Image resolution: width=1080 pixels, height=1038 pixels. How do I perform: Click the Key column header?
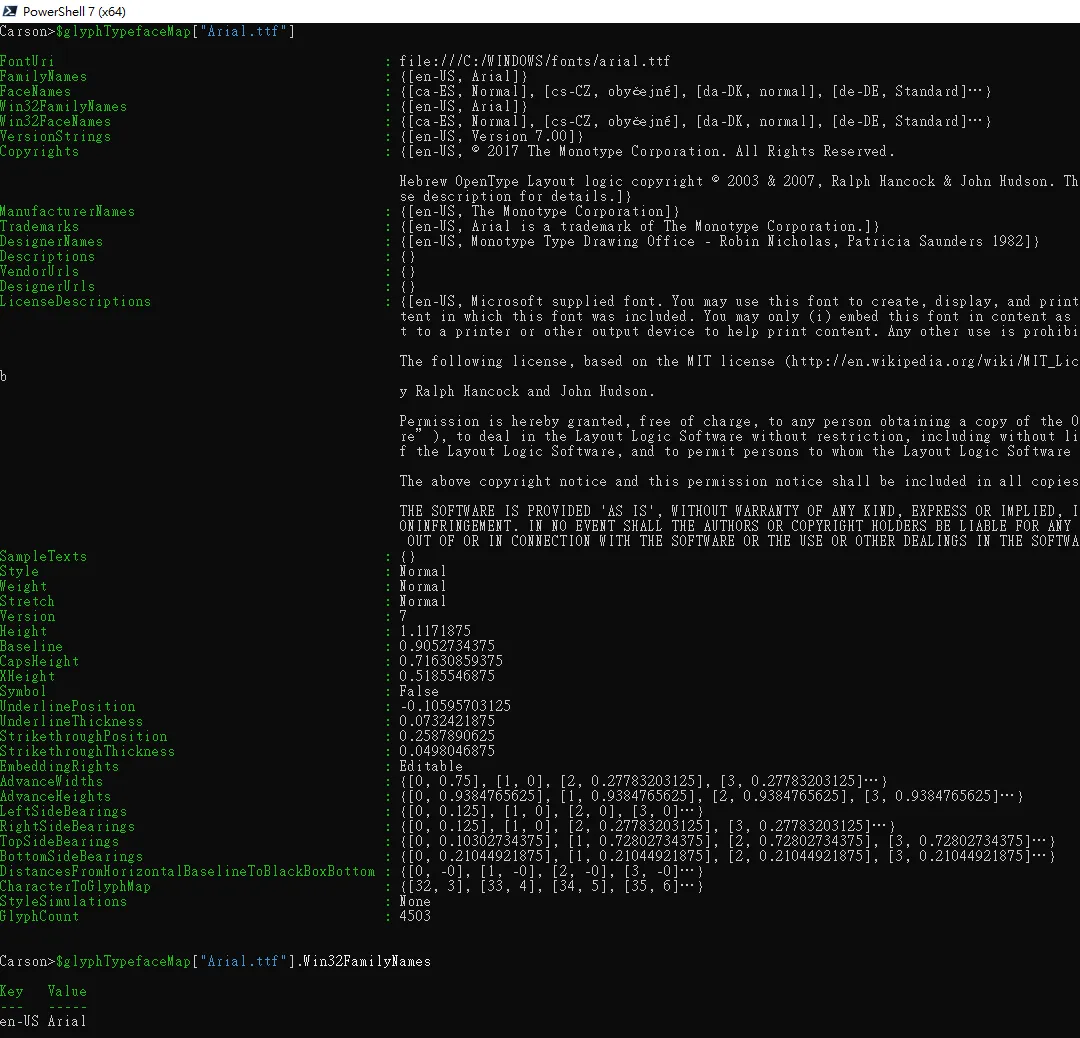tap(12, 991)
